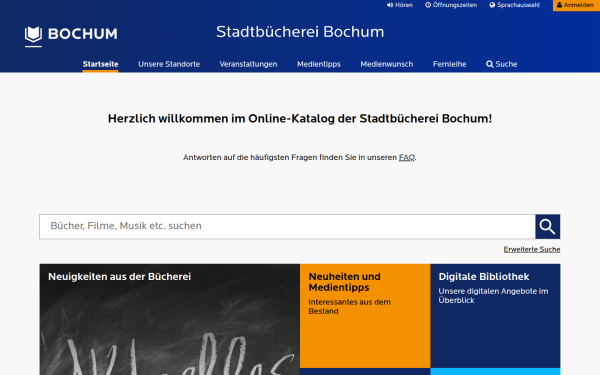600x375 pixels.
Task: Click the magnifier icon beside Suche
Action: pyautogui.click(x=489, y=64)
